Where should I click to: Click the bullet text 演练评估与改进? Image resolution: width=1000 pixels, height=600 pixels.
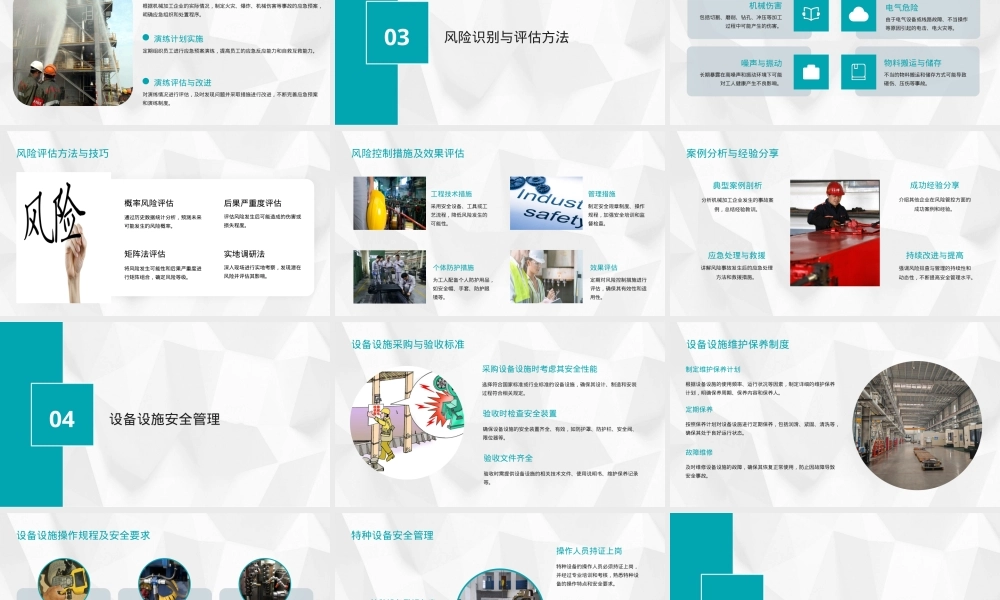tap(182, 83)
